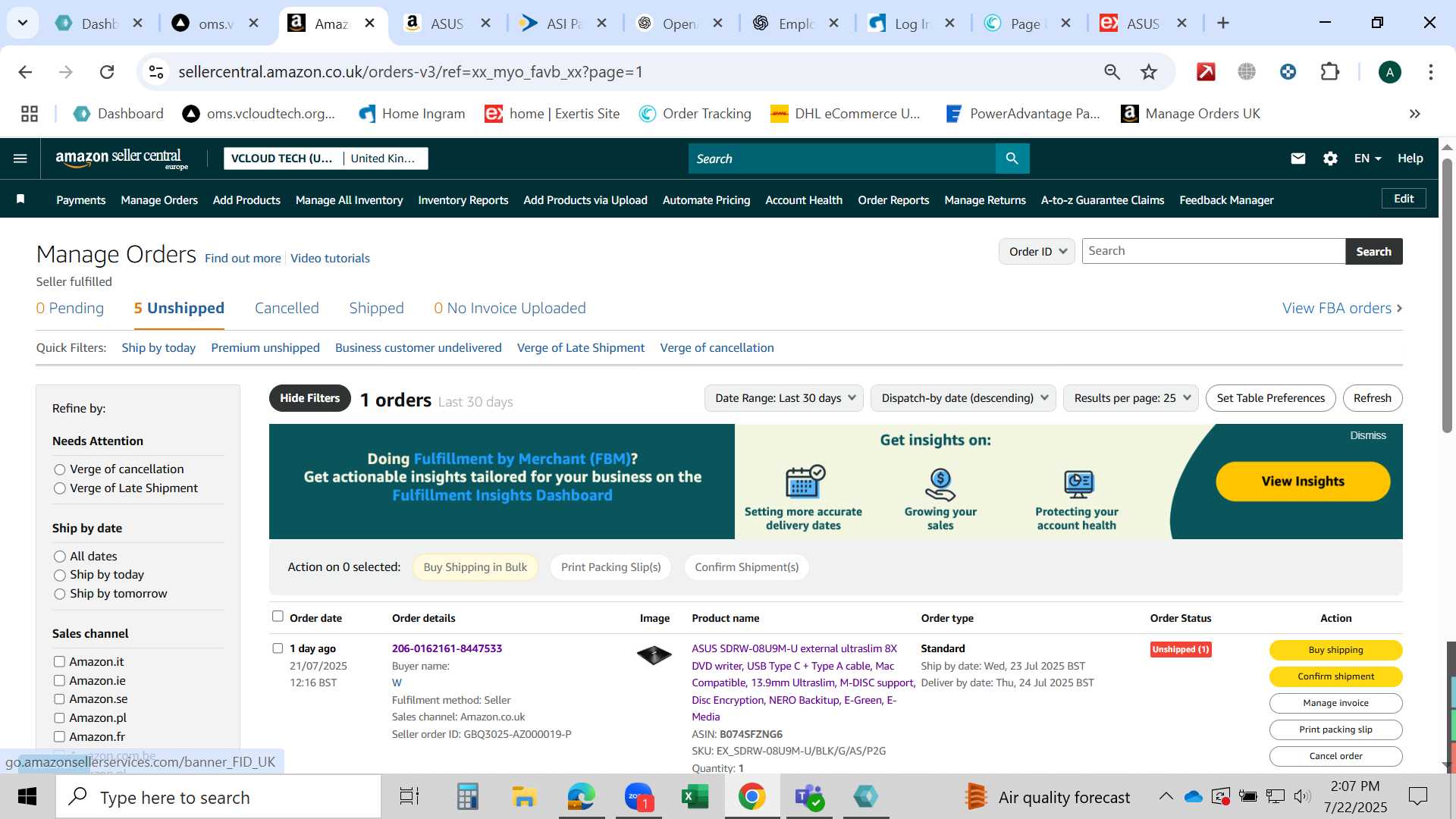View site information icon in address bar
This screenshot has width=1456, height=819.
(156, 72)
